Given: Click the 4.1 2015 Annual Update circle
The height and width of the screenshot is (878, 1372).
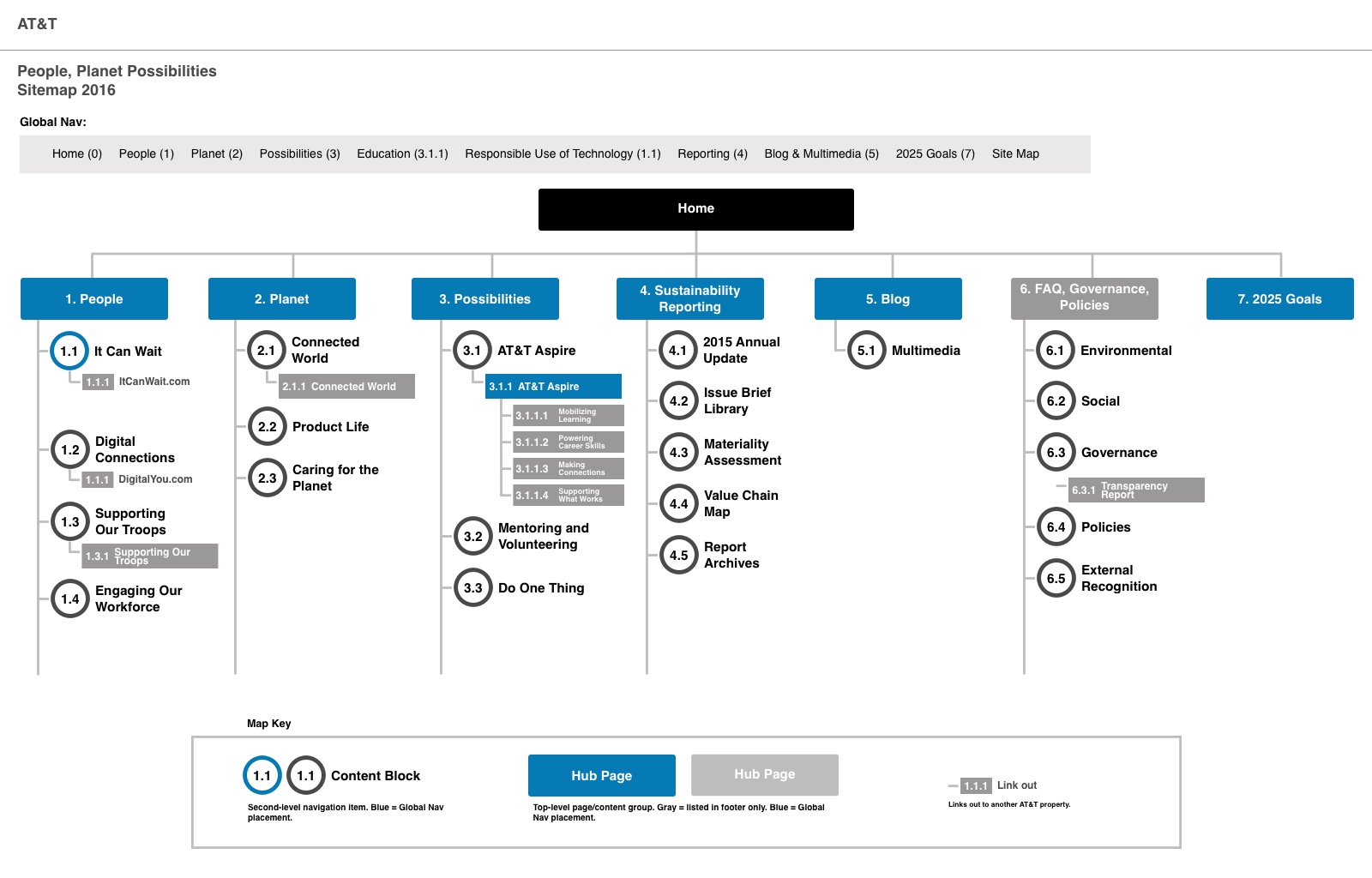Looking at the screenshot, I should pos(678,351).
